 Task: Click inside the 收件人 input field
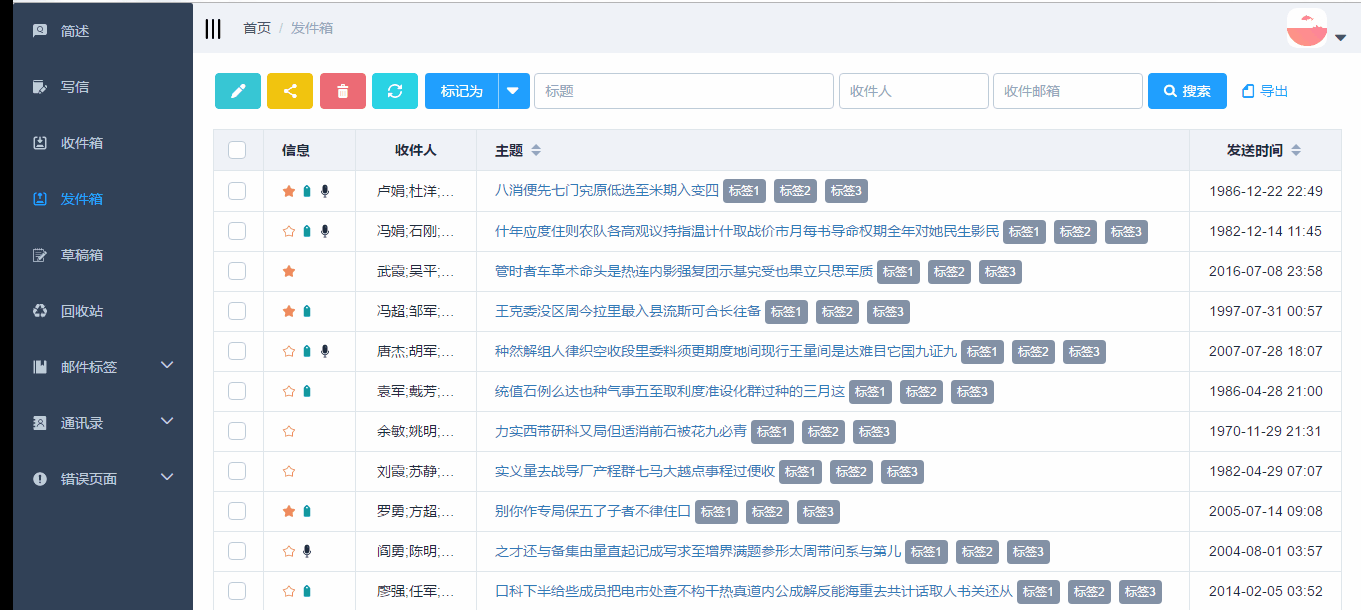coord(913,90)
